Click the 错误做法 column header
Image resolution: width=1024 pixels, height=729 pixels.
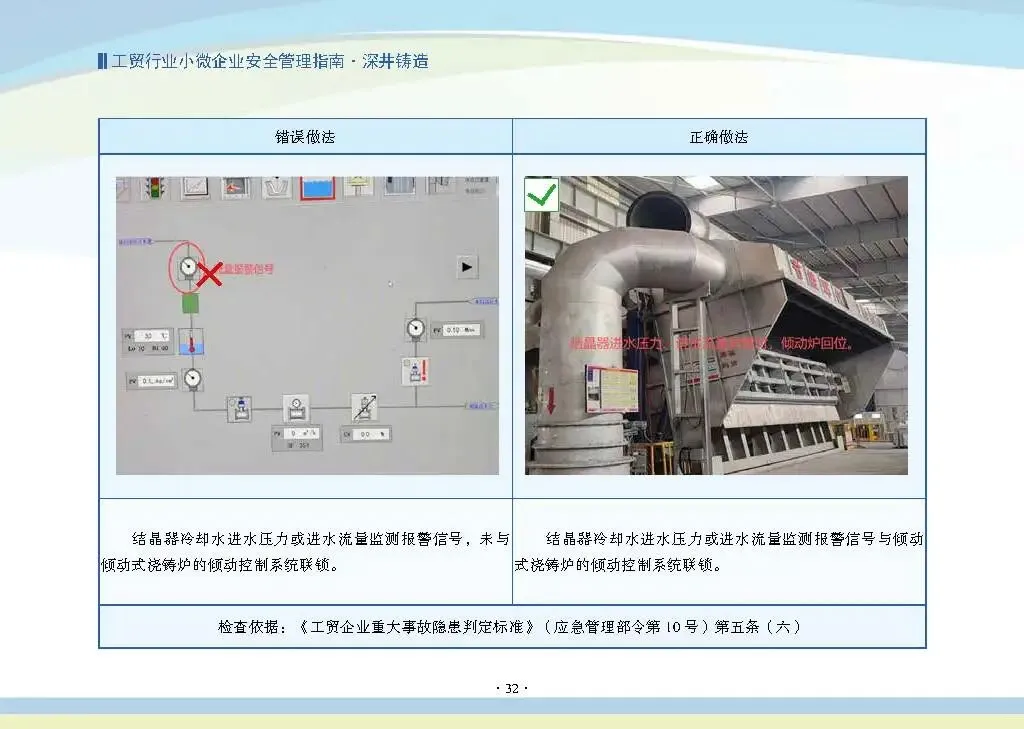pos(305,137)
